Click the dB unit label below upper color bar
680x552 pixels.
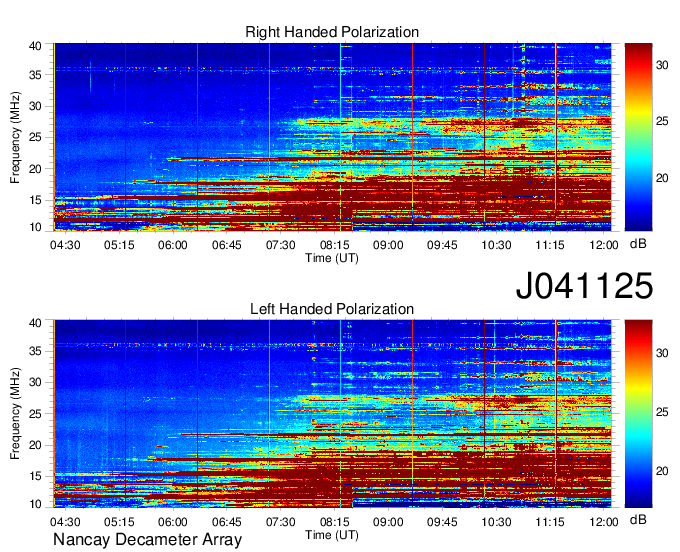coord(638,244)
